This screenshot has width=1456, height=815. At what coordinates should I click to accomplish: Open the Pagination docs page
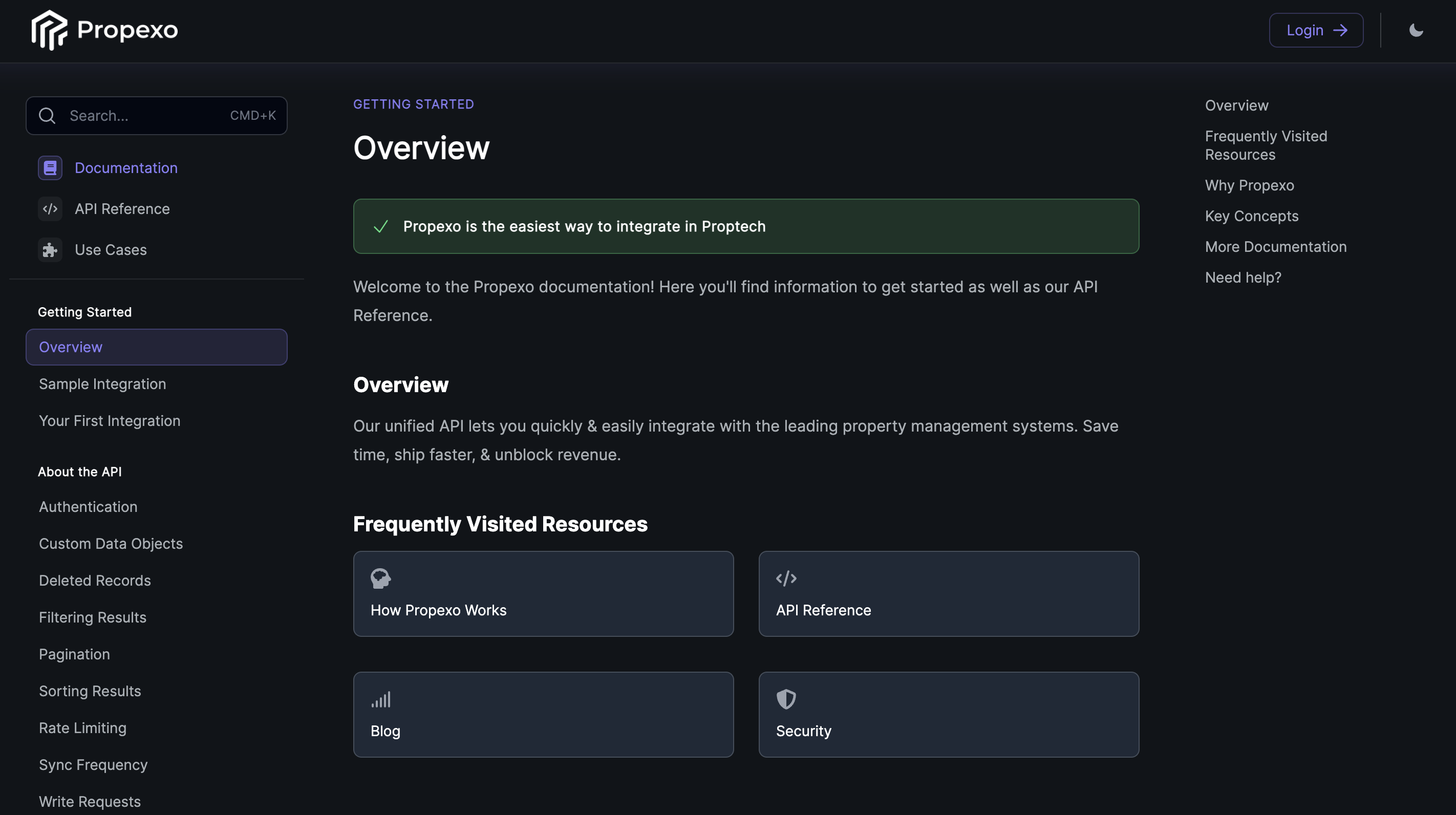(75, 654)
